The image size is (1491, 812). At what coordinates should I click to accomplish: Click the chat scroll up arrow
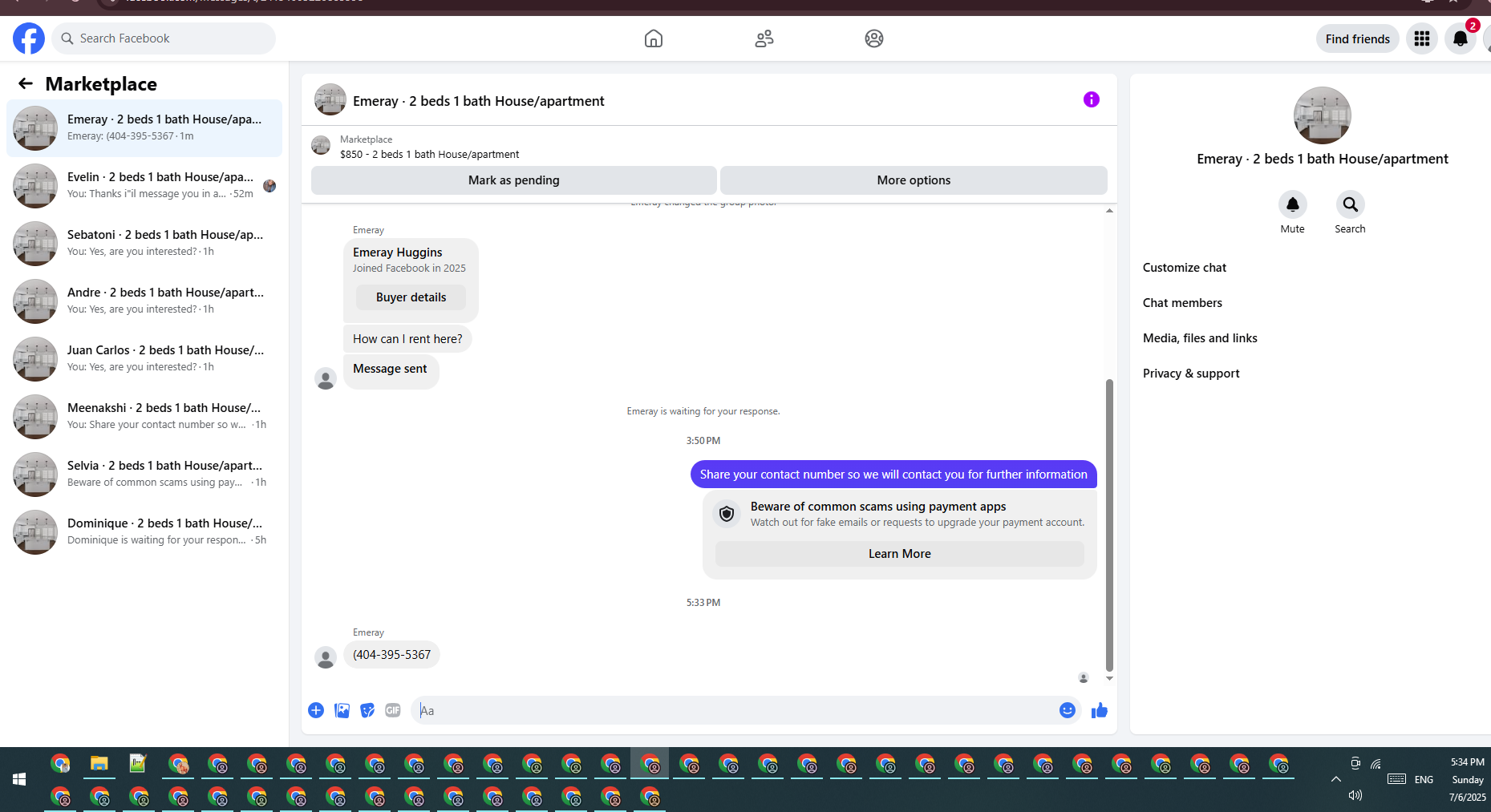coord(1110,210)
